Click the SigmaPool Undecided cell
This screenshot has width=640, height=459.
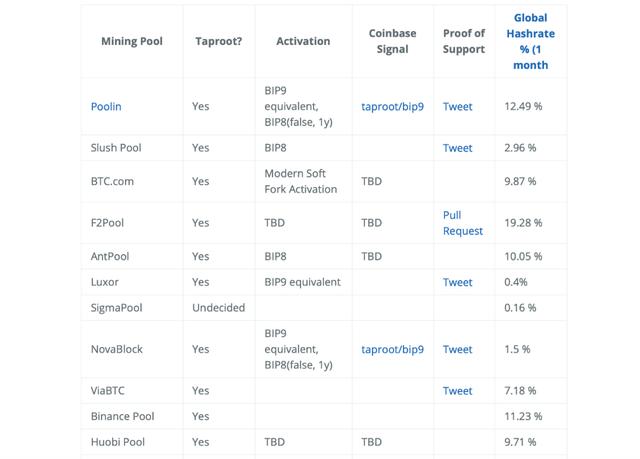click(x=218, y=308)
